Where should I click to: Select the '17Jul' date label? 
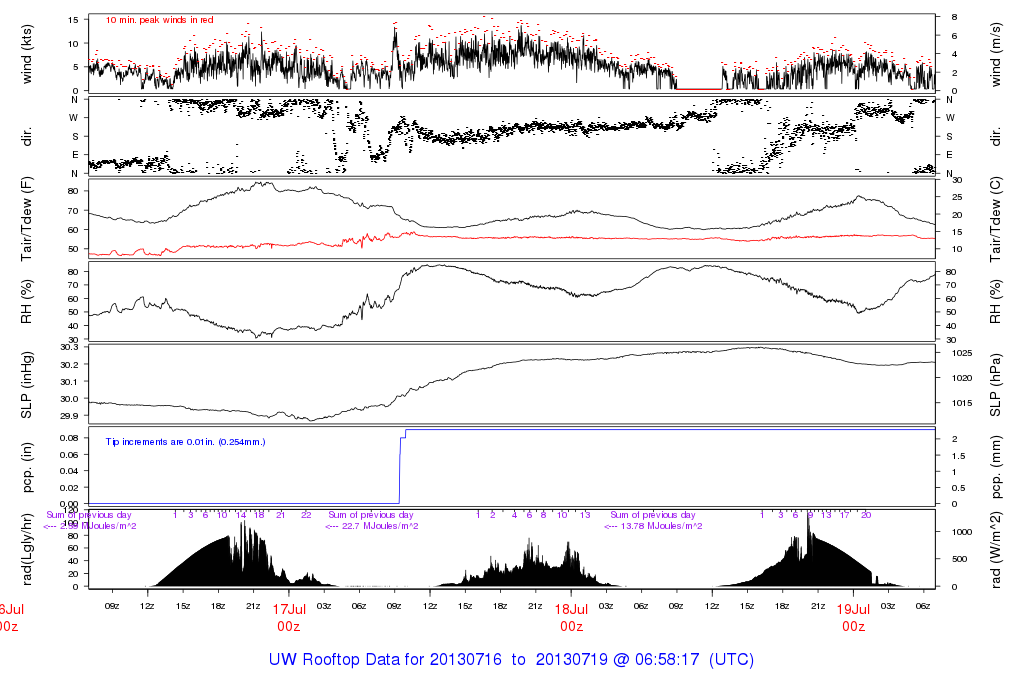[x=289, y=609]
